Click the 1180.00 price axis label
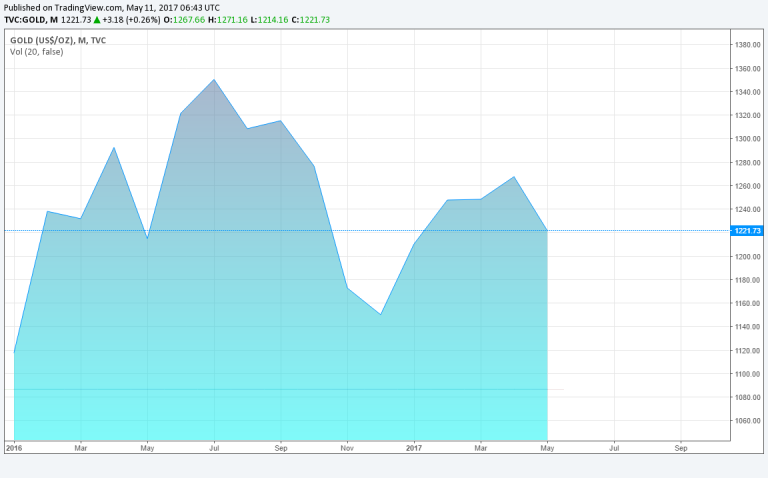 (747, 280)
